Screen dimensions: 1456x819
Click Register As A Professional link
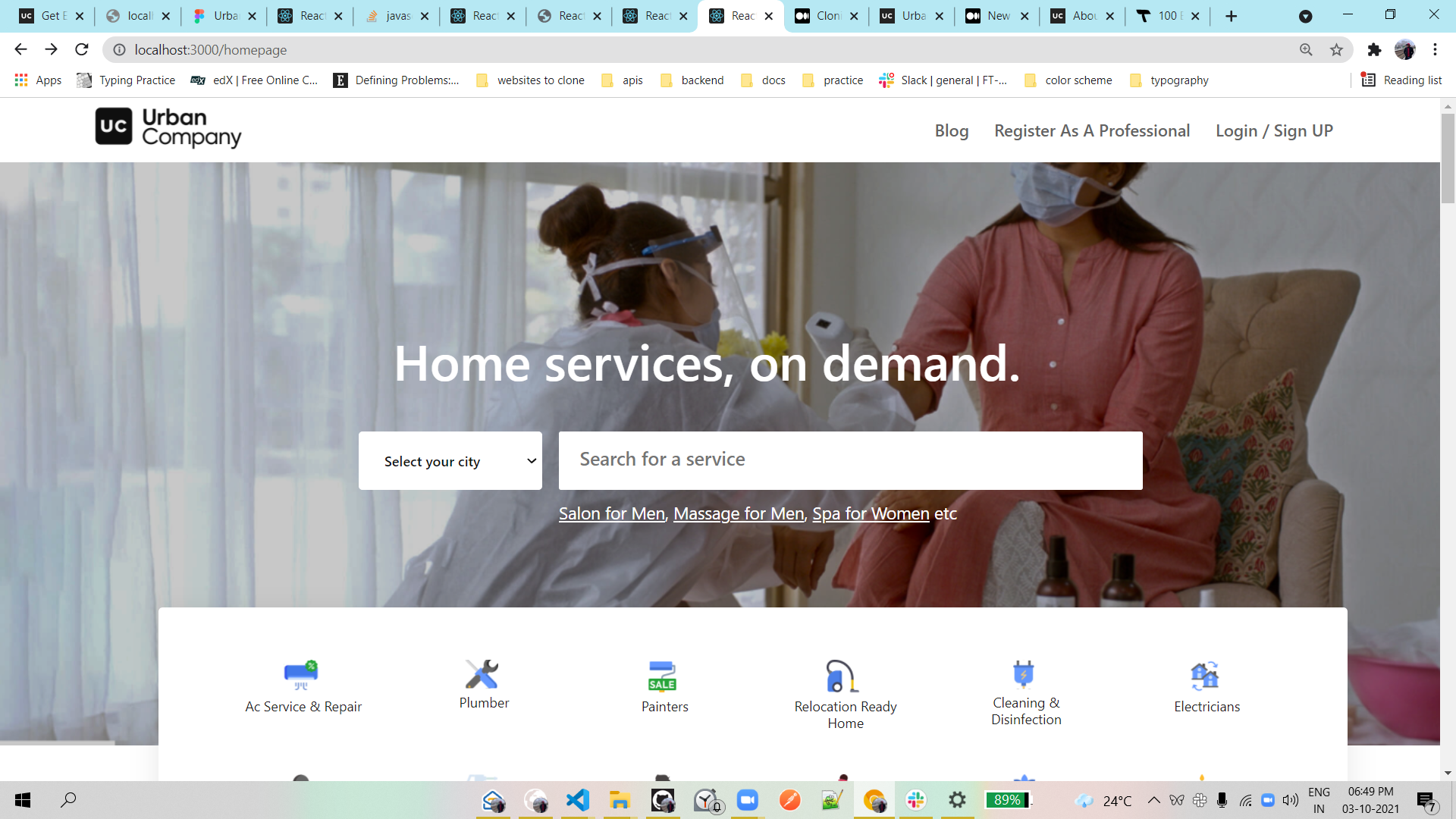point(1092,130)
